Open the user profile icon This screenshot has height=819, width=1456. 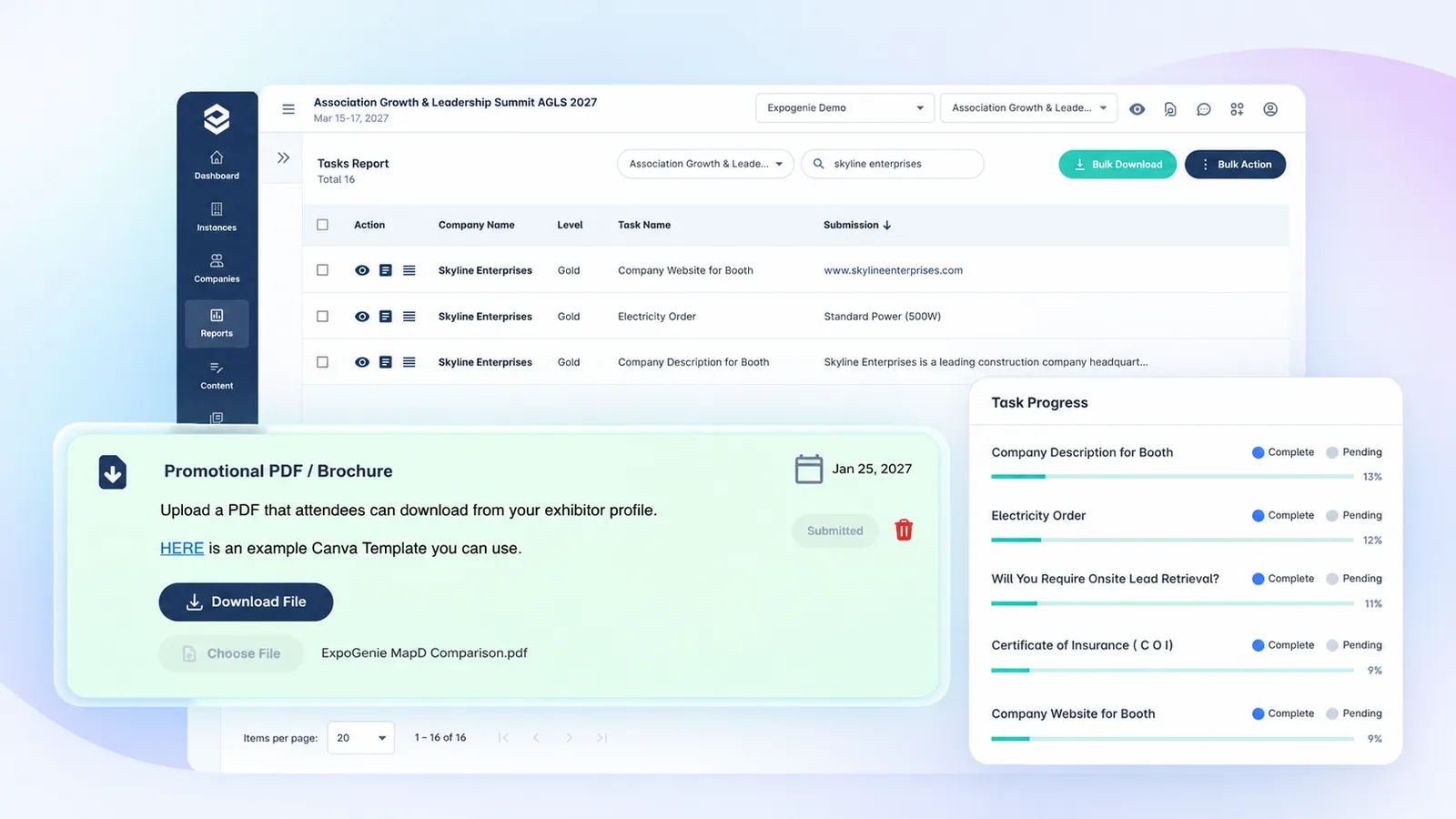click(x=1270, y=109)
